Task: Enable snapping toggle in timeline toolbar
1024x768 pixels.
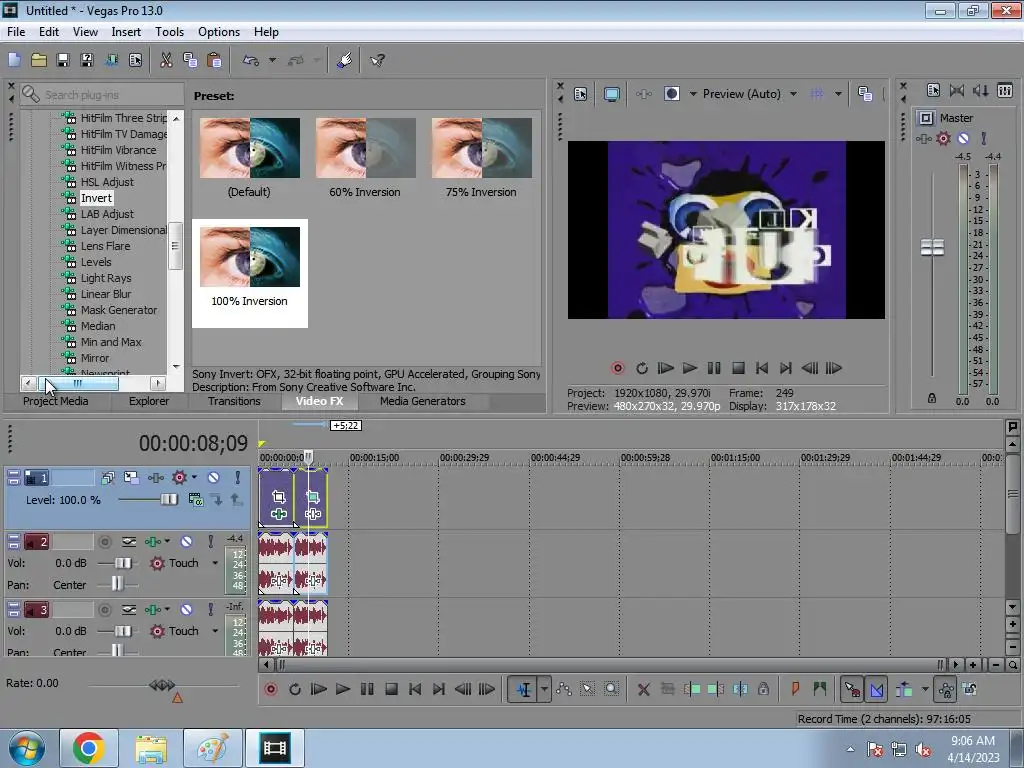Action: coord(852,689)
